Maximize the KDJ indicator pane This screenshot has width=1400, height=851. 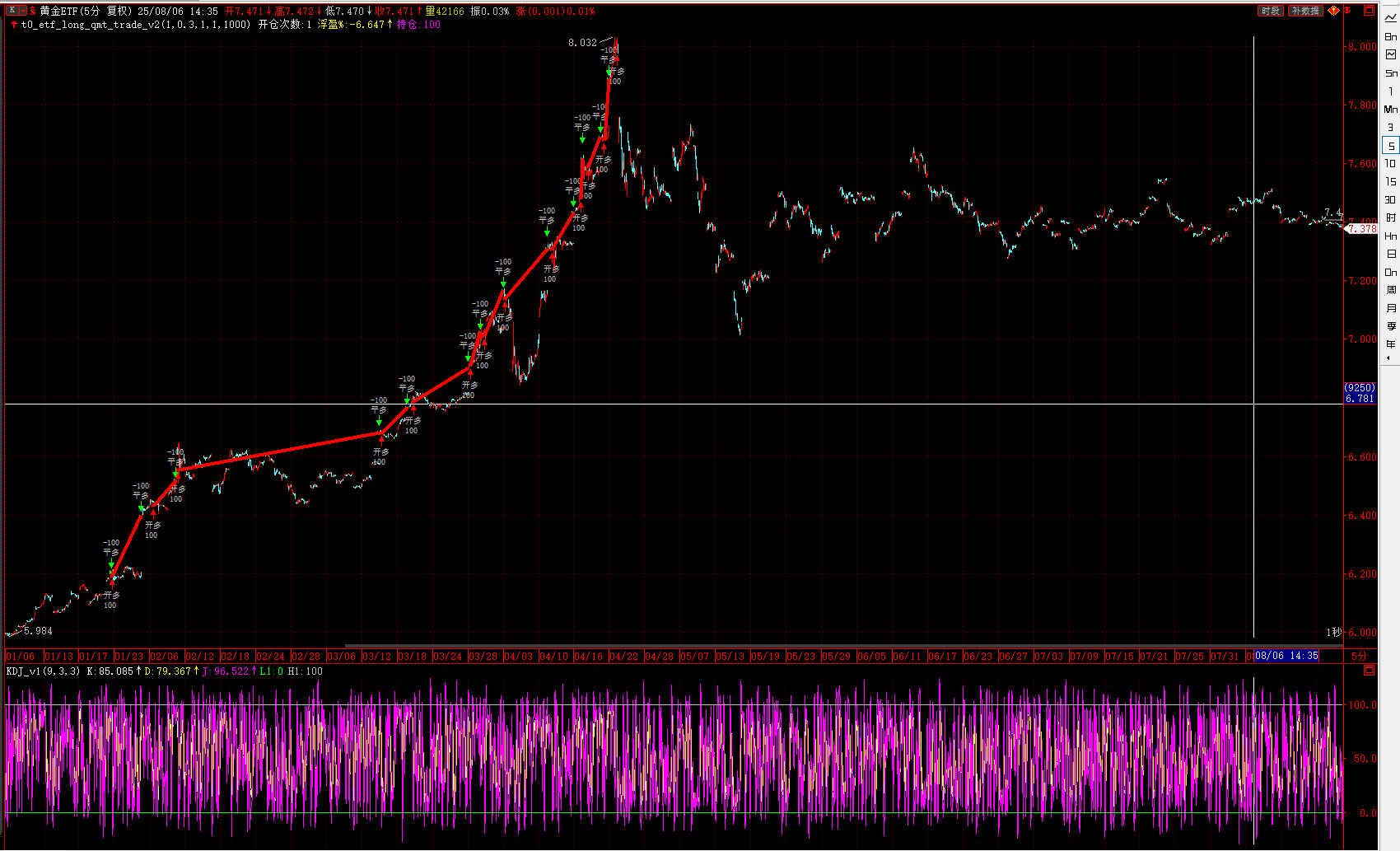point(1370,671)
